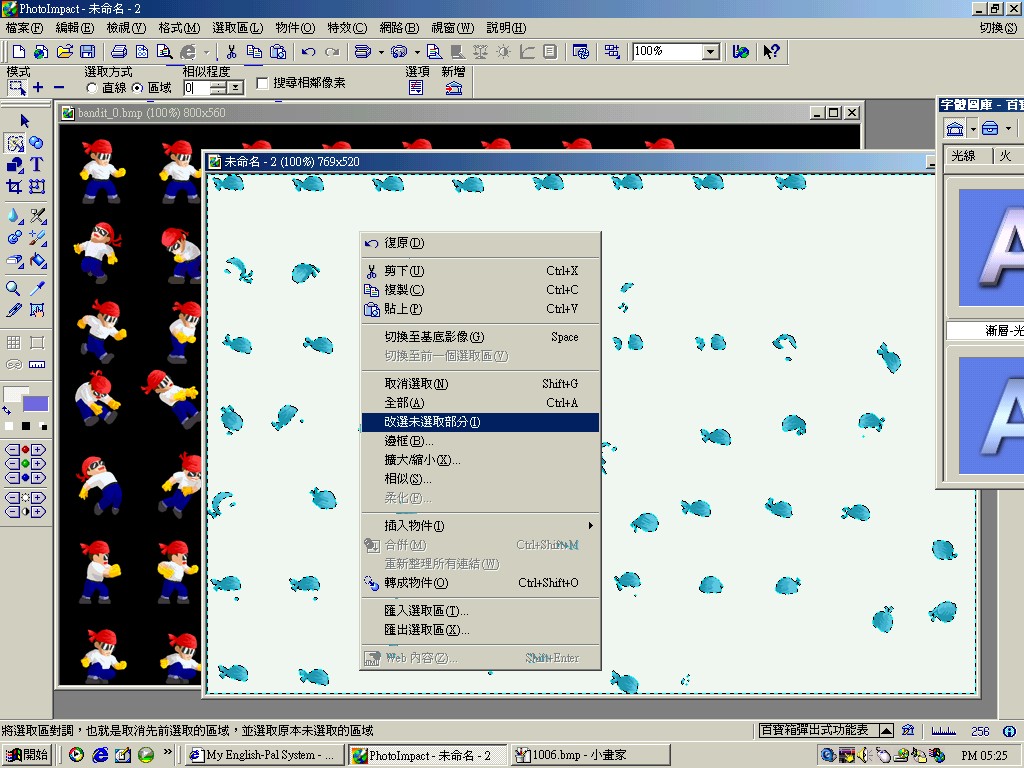Choose the 直線 radio button
Image resolution: width=1024 pixels, height=768 pixels.
(x=92, y=88)
